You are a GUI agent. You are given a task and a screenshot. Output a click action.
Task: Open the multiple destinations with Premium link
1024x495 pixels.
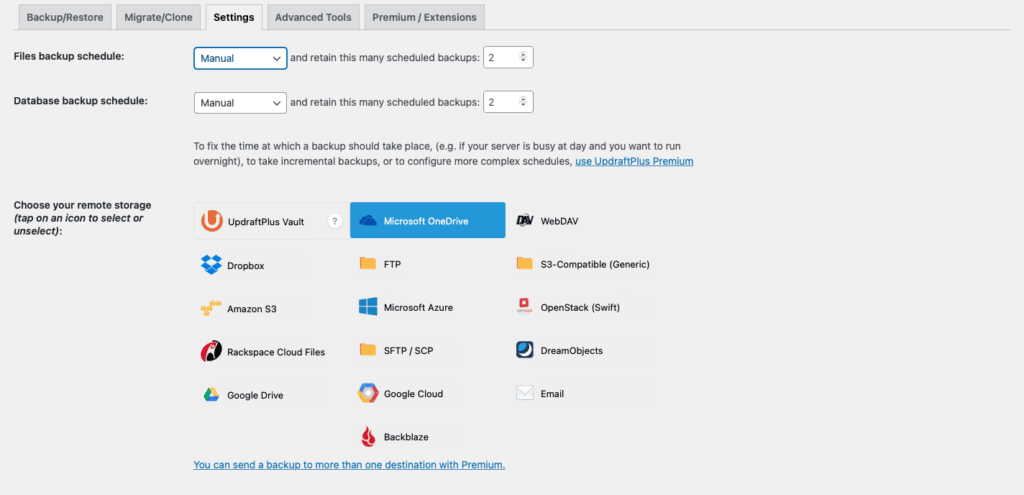349,464
